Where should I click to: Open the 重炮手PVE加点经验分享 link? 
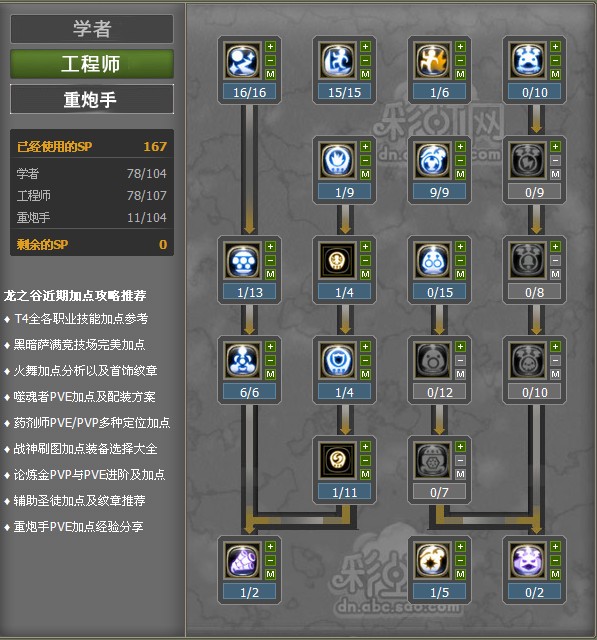(78, 527)
